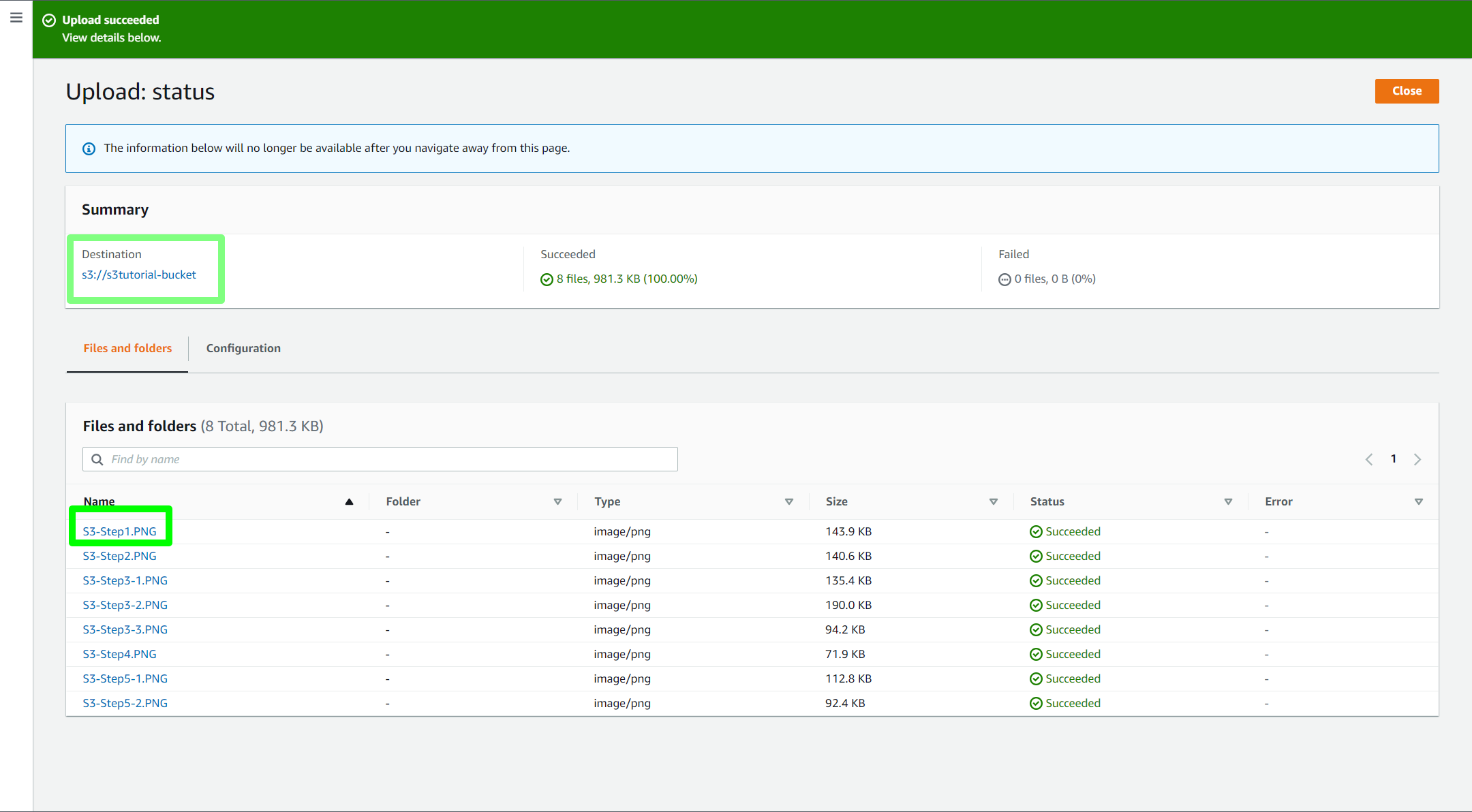Go to previous page of file list

coord(1369,459)
